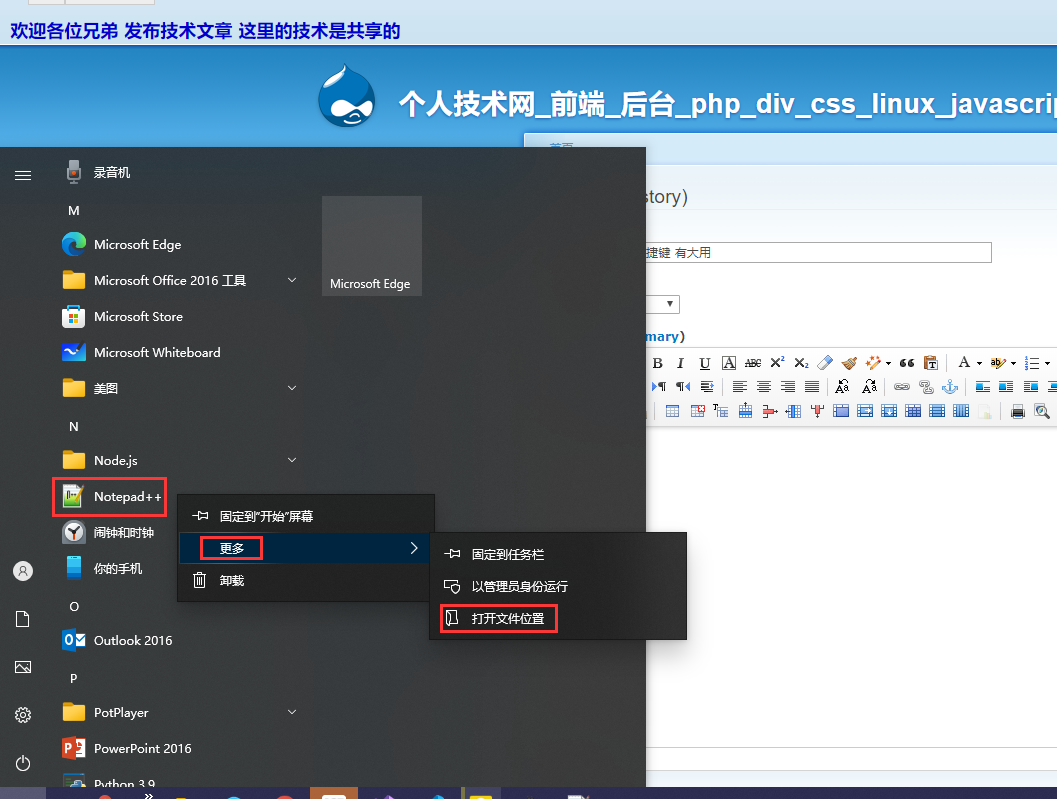Convert text to uppercase
Viewport: 1057px width, 799px height.
[x=842, y=387]
